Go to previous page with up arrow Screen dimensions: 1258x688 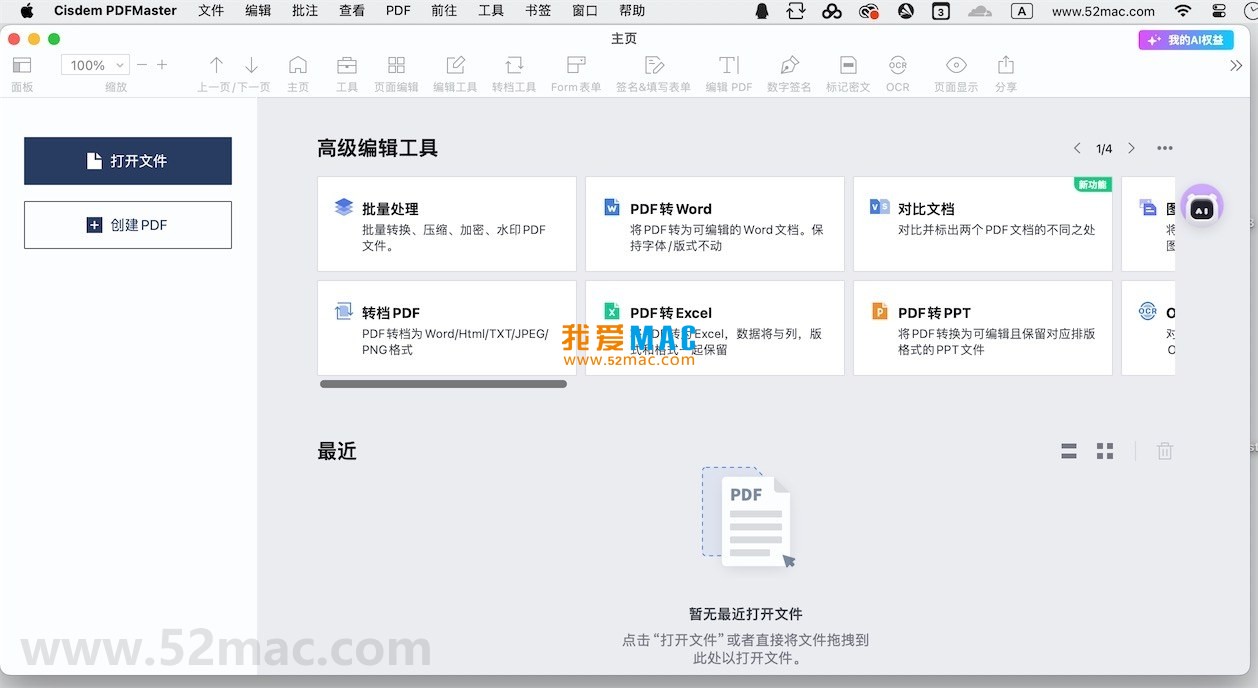click(x=216, y=65)
